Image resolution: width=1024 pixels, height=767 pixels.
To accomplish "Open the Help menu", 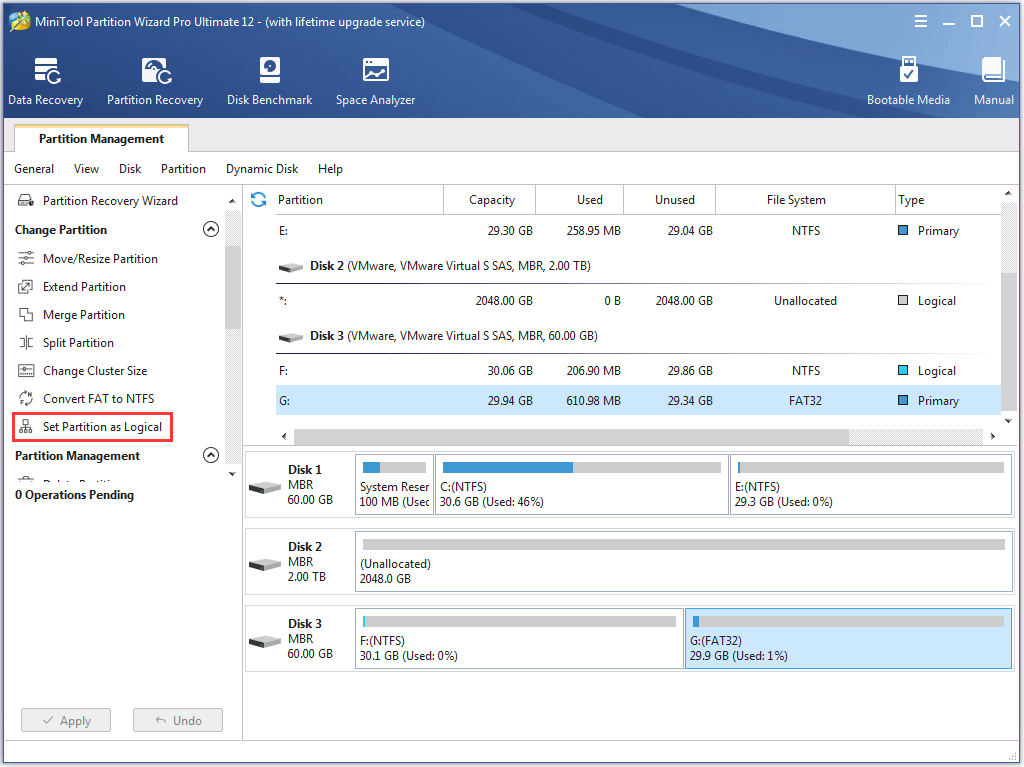I will pyautogui.click(x=330, y=169).
